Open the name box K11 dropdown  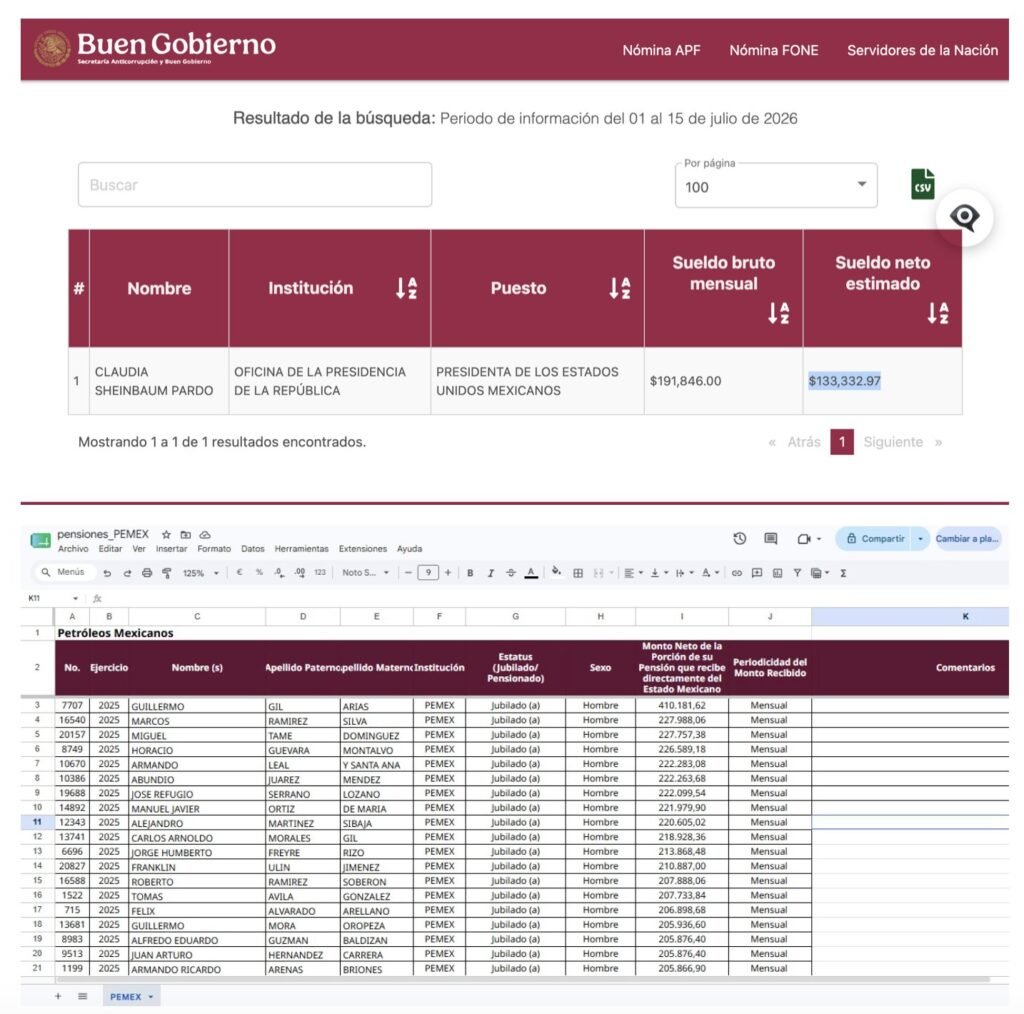[75, 598]
